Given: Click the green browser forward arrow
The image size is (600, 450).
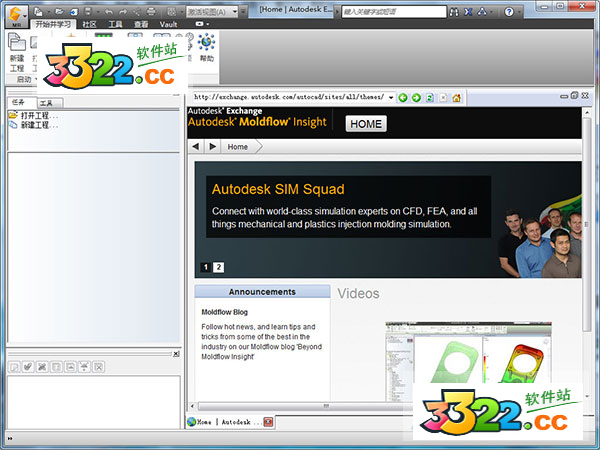Looking at the screenshot, I should pos(416,98).
